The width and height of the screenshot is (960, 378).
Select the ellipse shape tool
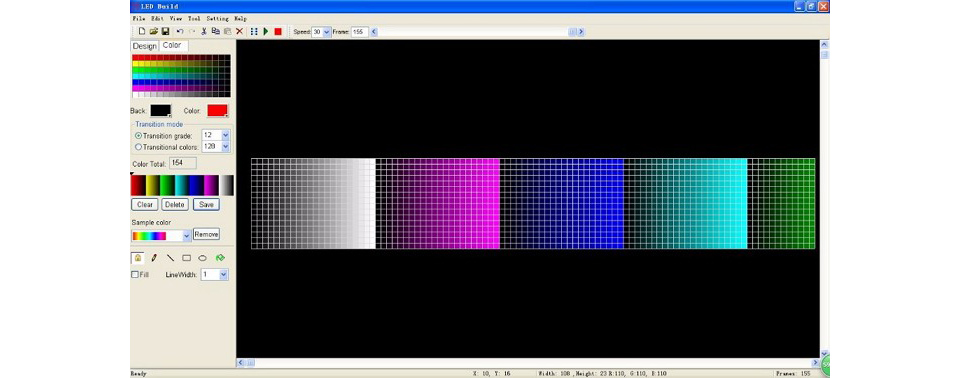pos(203,258)
